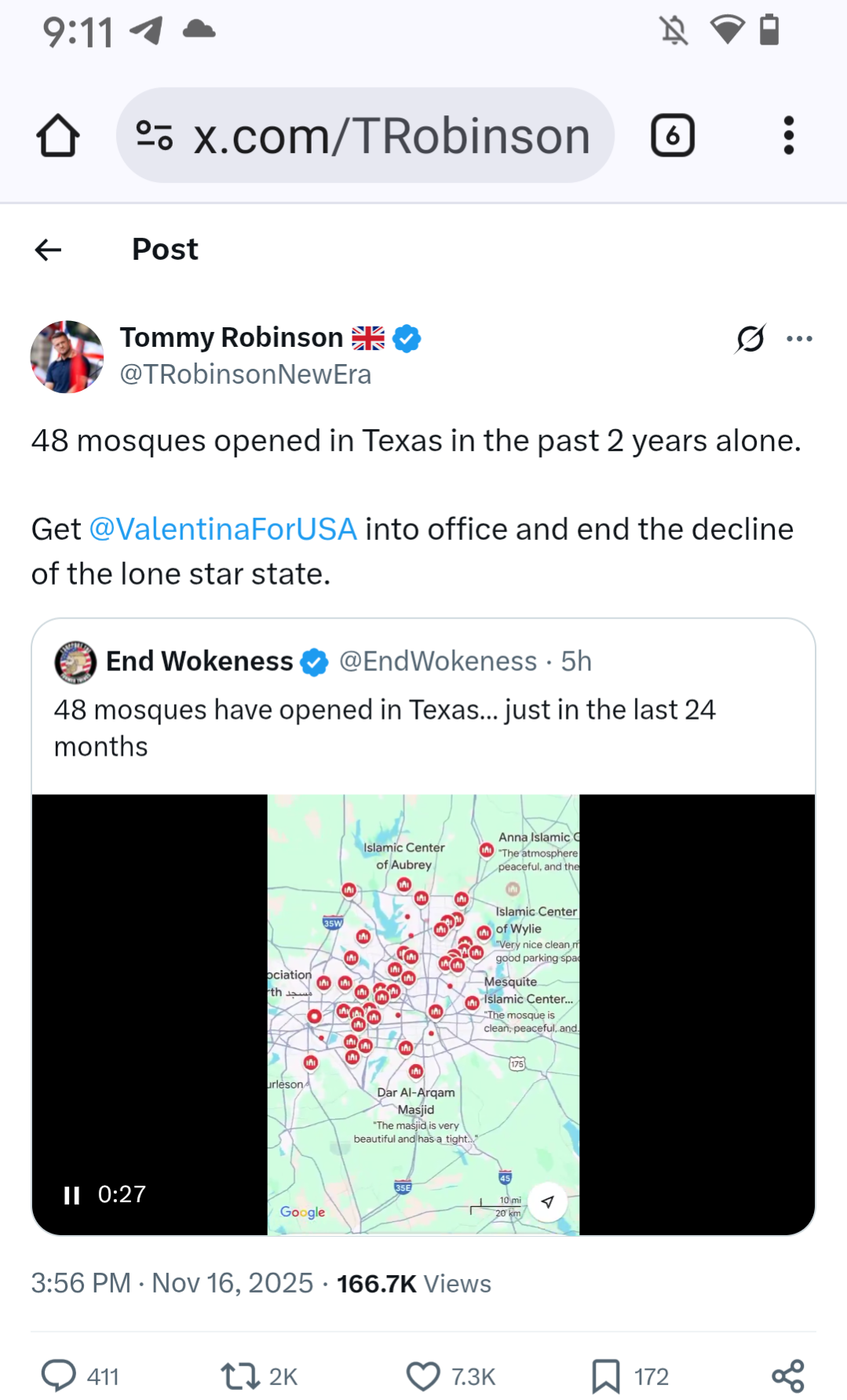Click the @TRobinsonNewEra handle
The width and height of the screenshot is (847, 1400).
[245, 375]
